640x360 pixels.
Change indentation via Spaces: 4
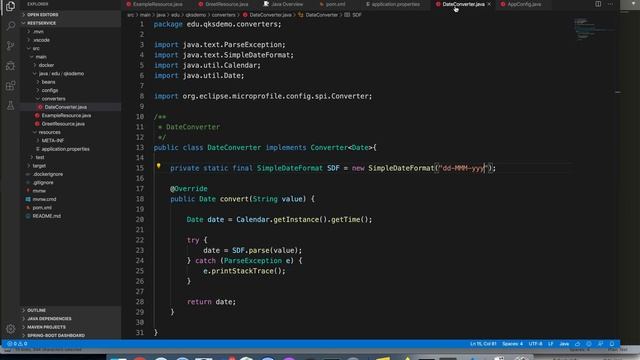click(512, 344)
